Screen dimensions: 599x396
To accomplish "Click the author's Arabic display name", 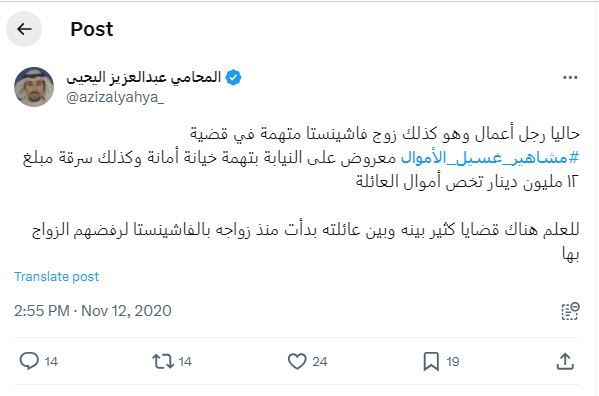I will click(x=144, y=78).
